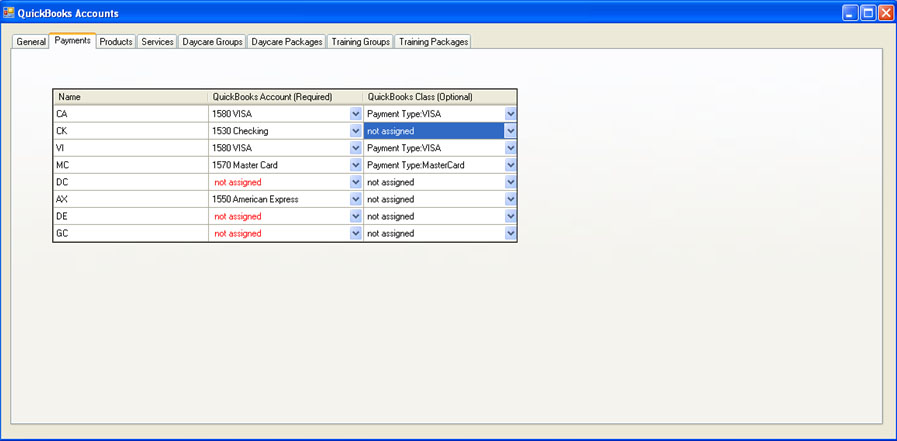The height and width of the screenshot is (441, 897).
Task: Expand QuickBooks Account dropdown for CA row
Action: click(356, 114)
